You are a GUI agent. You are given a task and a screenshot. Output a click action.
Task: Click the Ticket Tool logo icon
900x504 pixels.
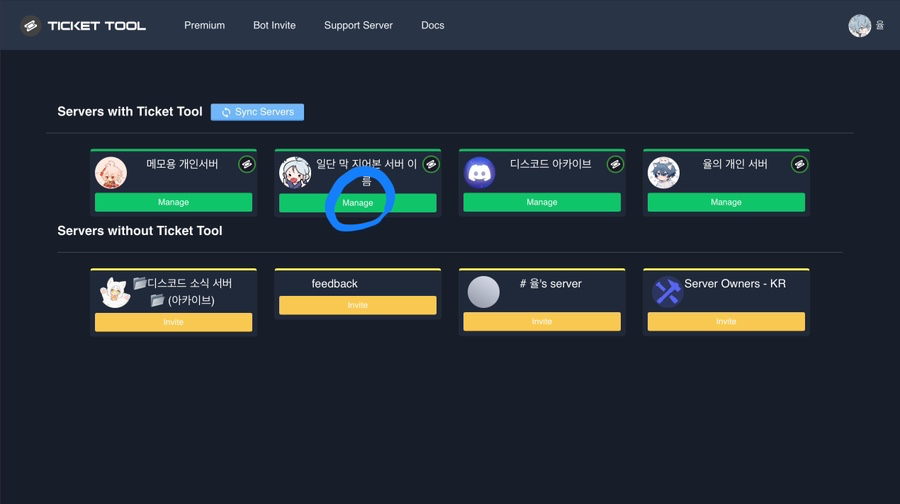tap(30, 26)
